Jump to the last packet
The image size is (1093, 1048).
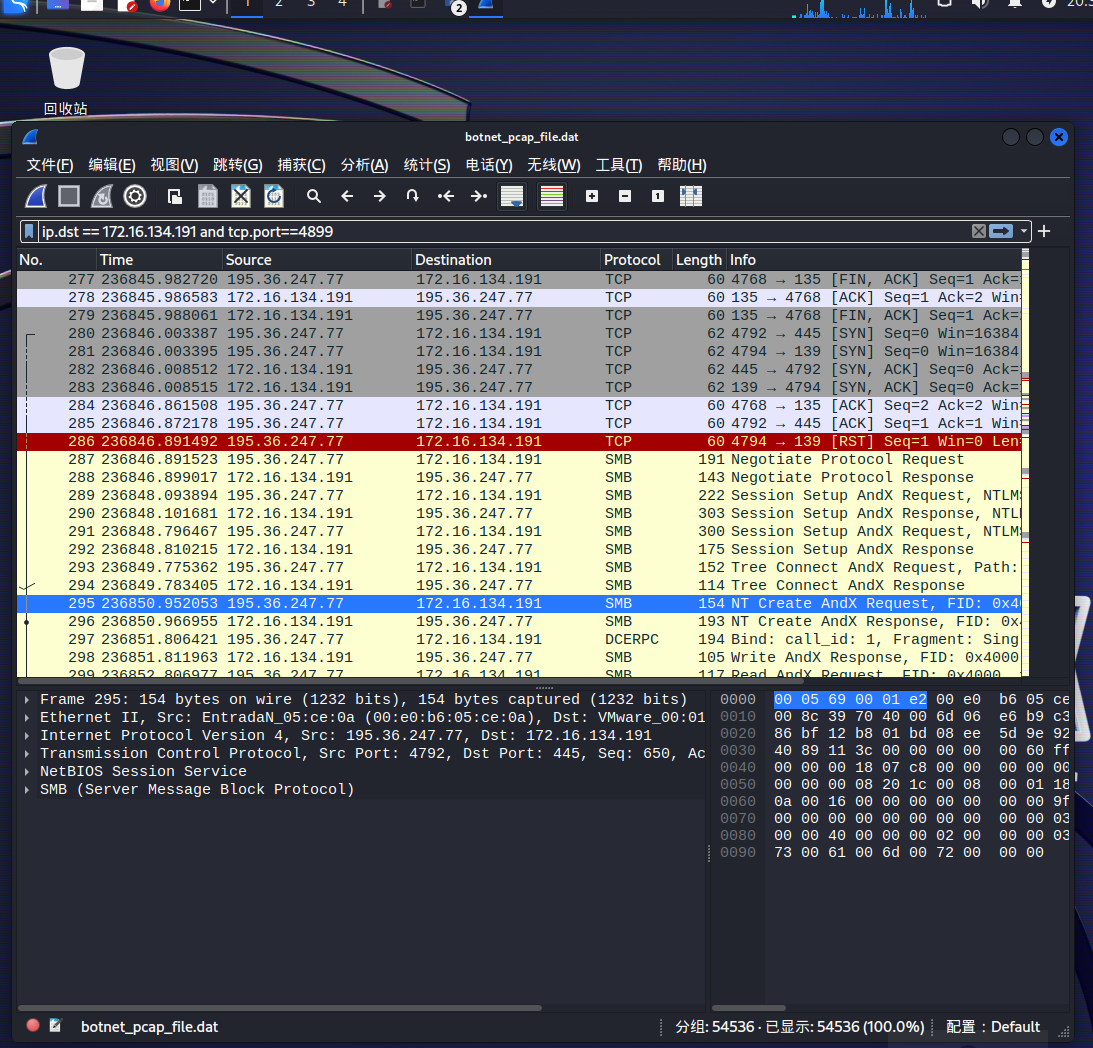click(479, 197)
